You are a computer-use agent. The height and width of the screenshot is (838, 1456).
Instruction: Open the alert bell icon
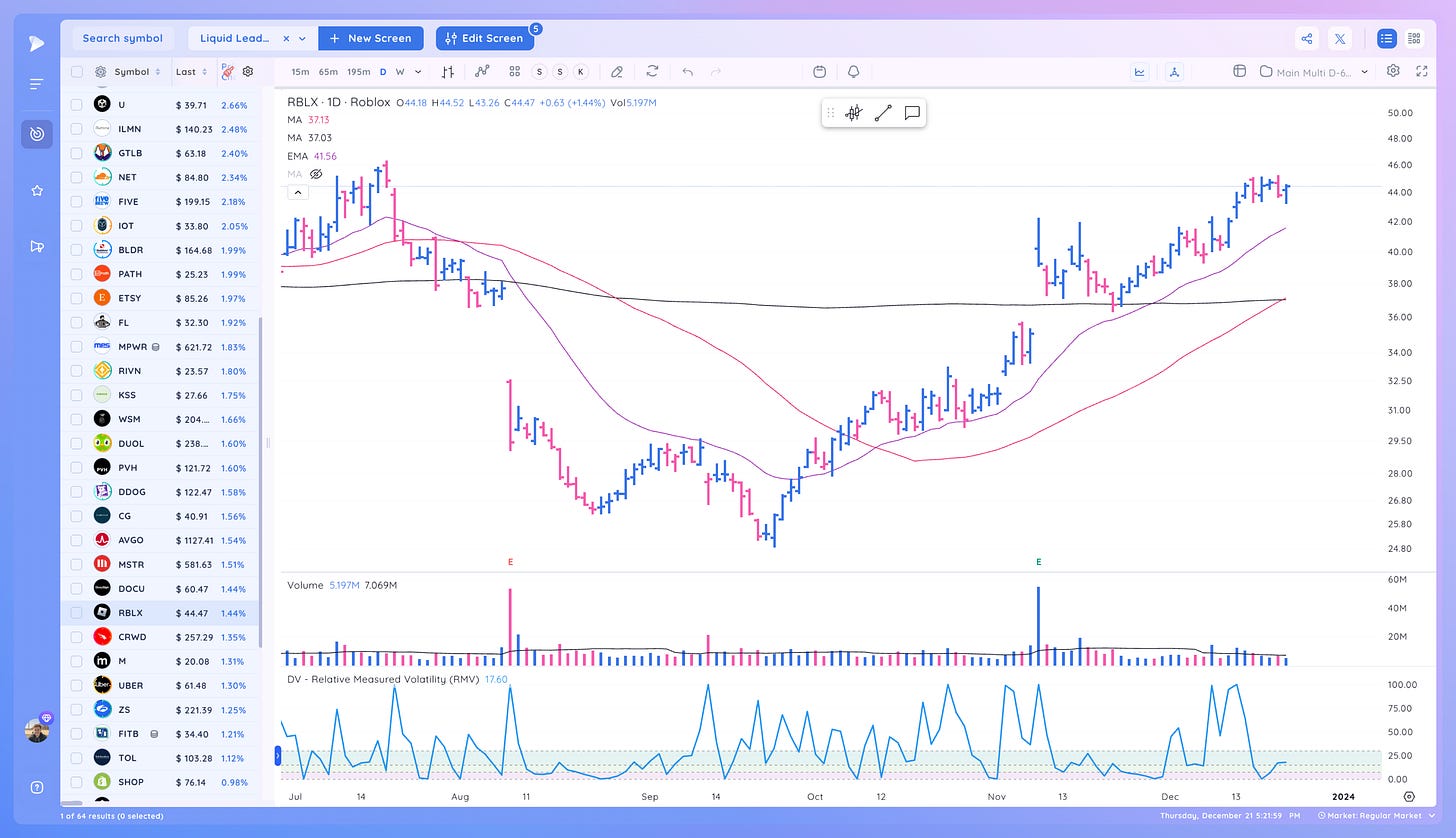click(853, 72)
